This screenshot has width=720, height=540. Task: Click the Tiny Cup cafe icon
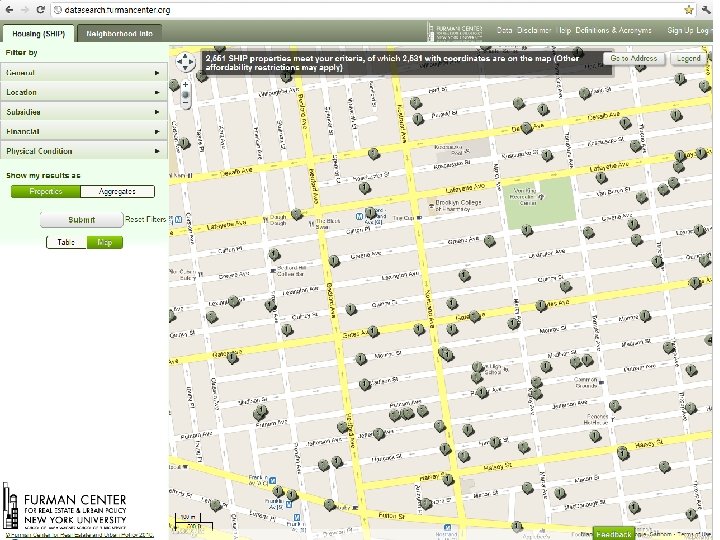(x=419, y=218)
